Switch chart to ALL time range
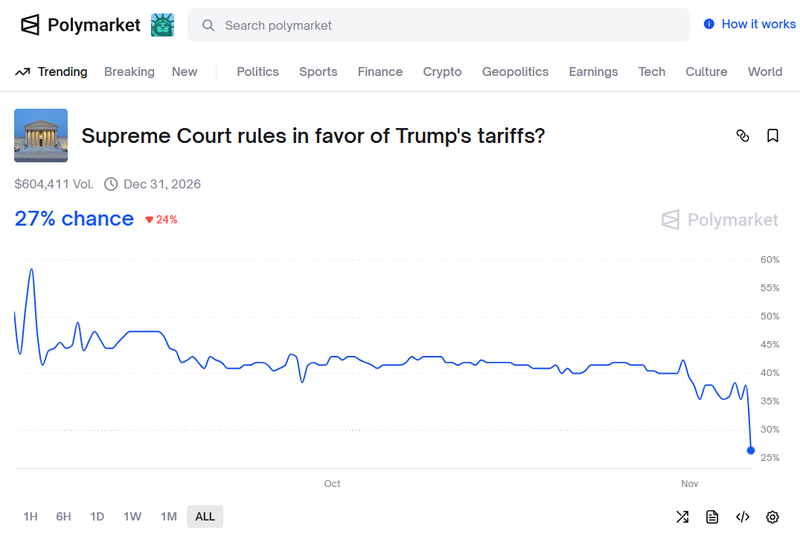The image size is (800, 551). coord(205,517)
